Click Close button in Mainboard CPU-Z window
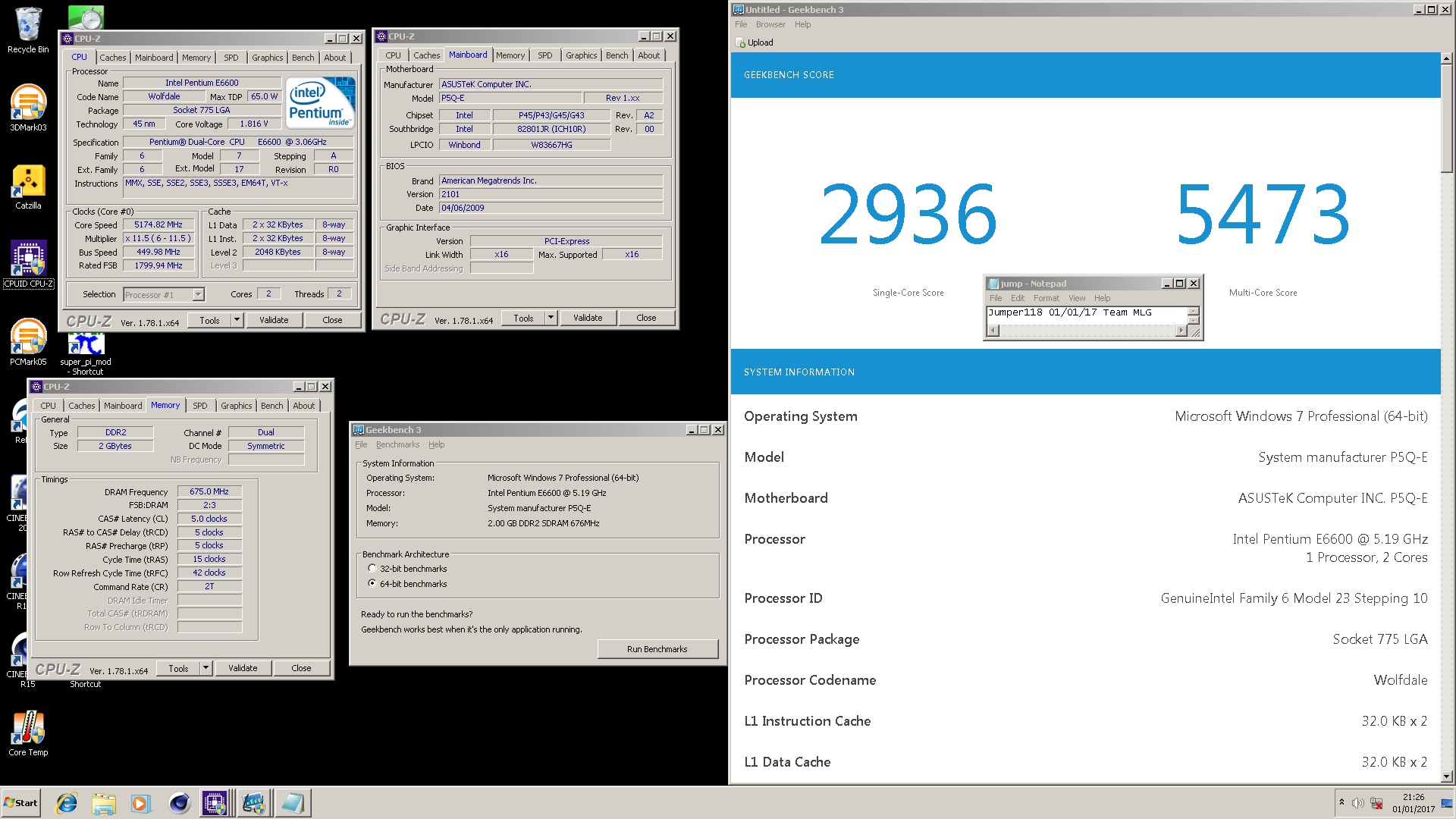The height and width of the screenshot is (819, 1456). (x=646, y=318)
